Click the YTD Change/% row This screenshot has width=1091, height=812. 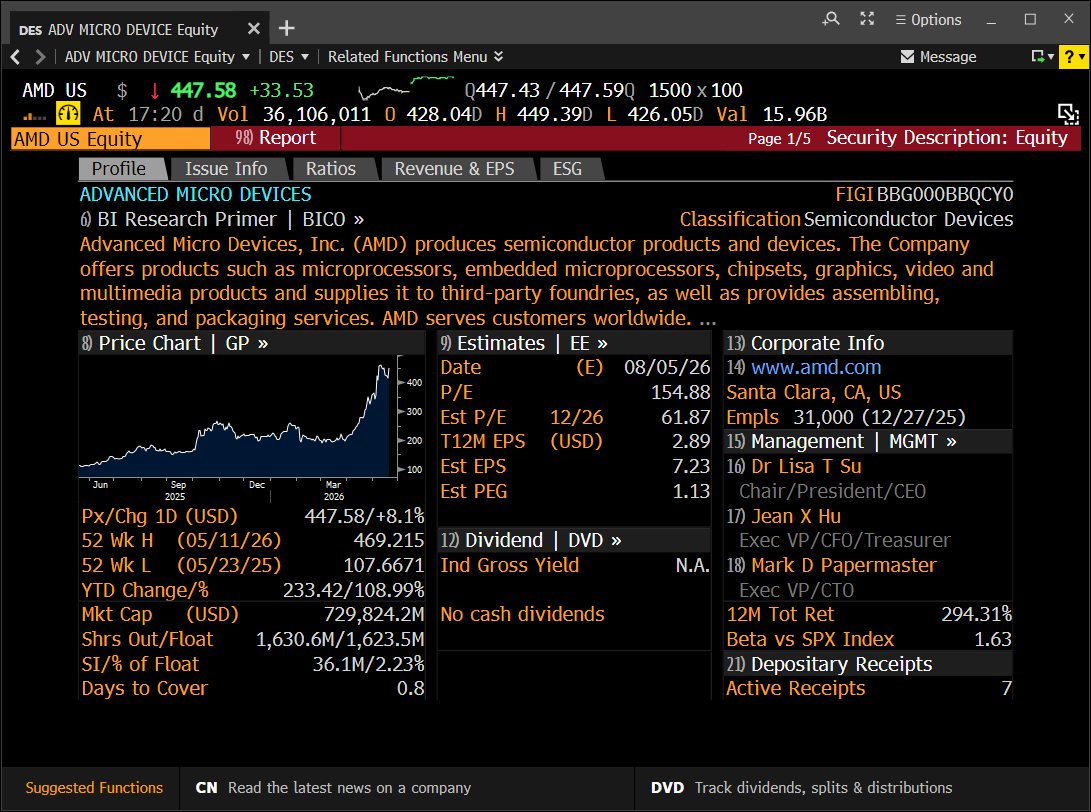tap(253, 590)
